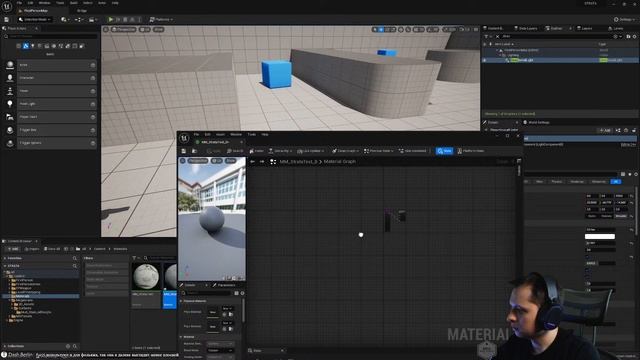640x360 pixels.
Task: Open the Perspective view dropdown in level viewport
Action: (x=124, y=29)
